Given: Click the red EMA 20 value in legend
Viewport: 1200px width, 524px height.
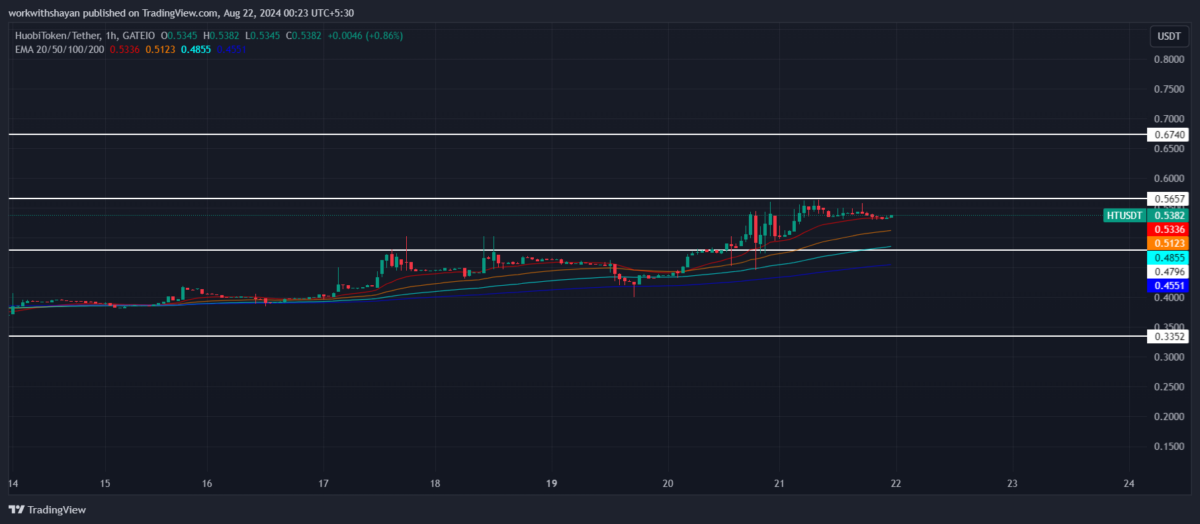Looking at the screenshot, I should pos(124,48).
